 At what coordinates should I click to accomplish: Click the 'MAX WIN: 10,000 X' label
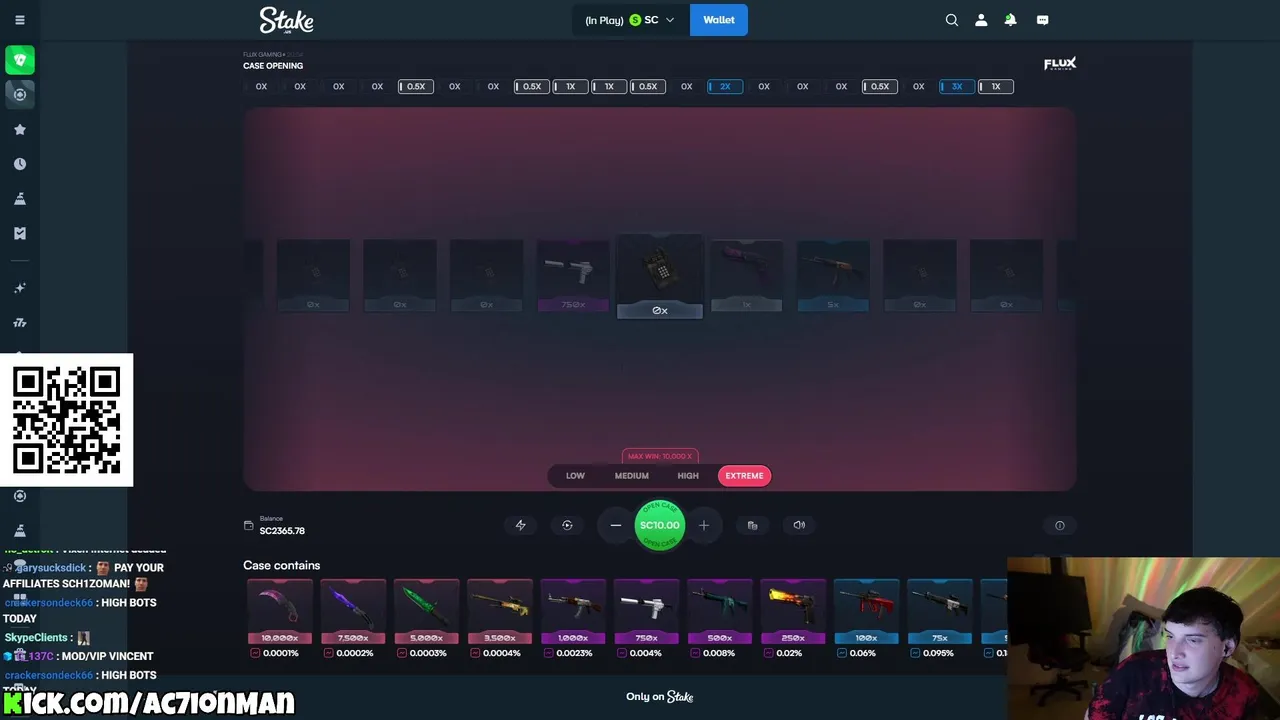[660, 456]
